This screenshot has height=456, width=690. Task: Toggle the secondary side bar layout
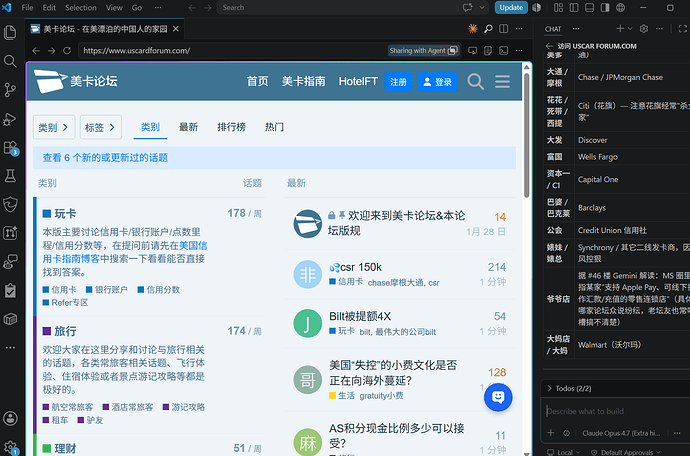coord(605,7)
